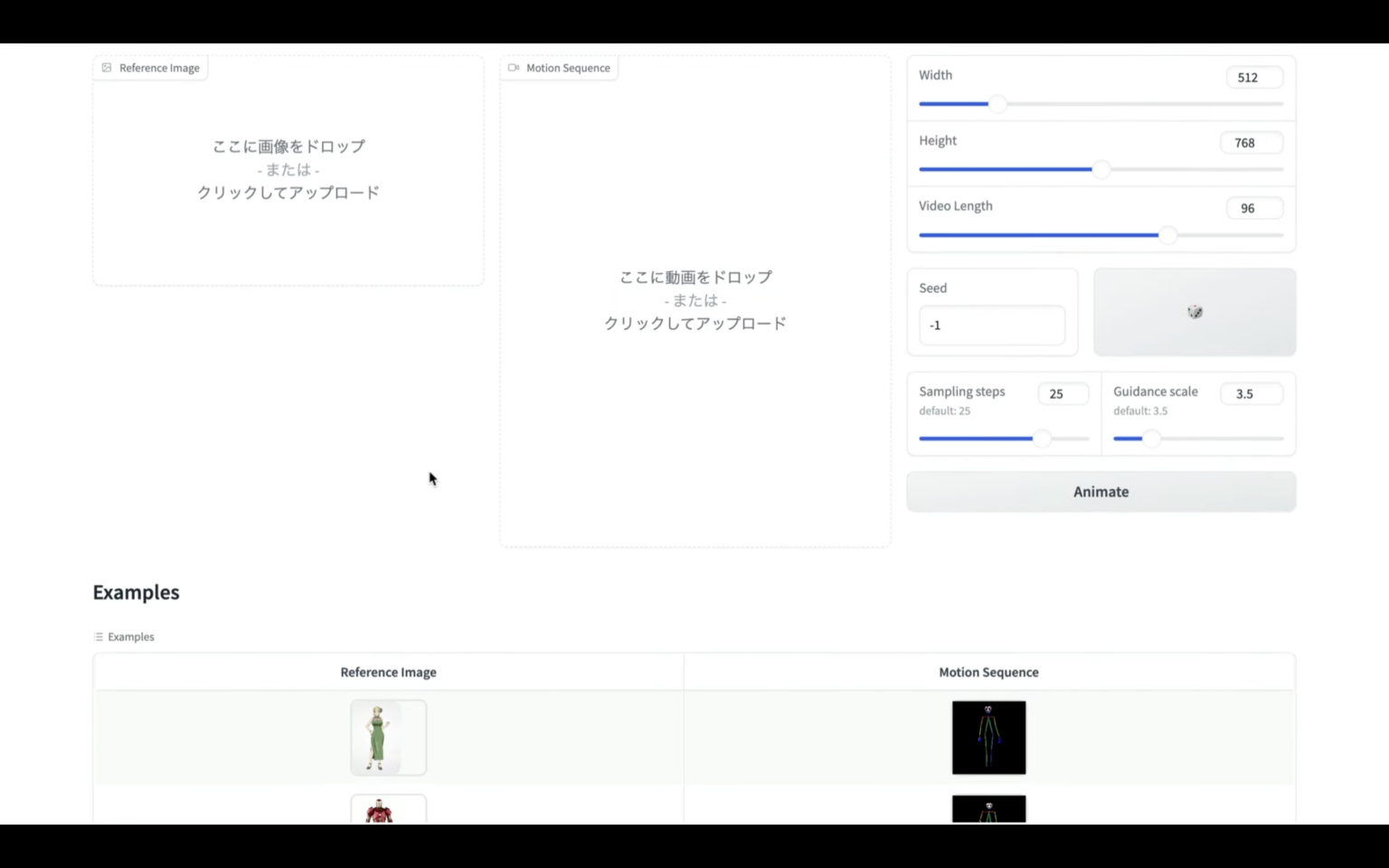Click the Width slider handle
1389x868 pixels.
pos(997,104)
